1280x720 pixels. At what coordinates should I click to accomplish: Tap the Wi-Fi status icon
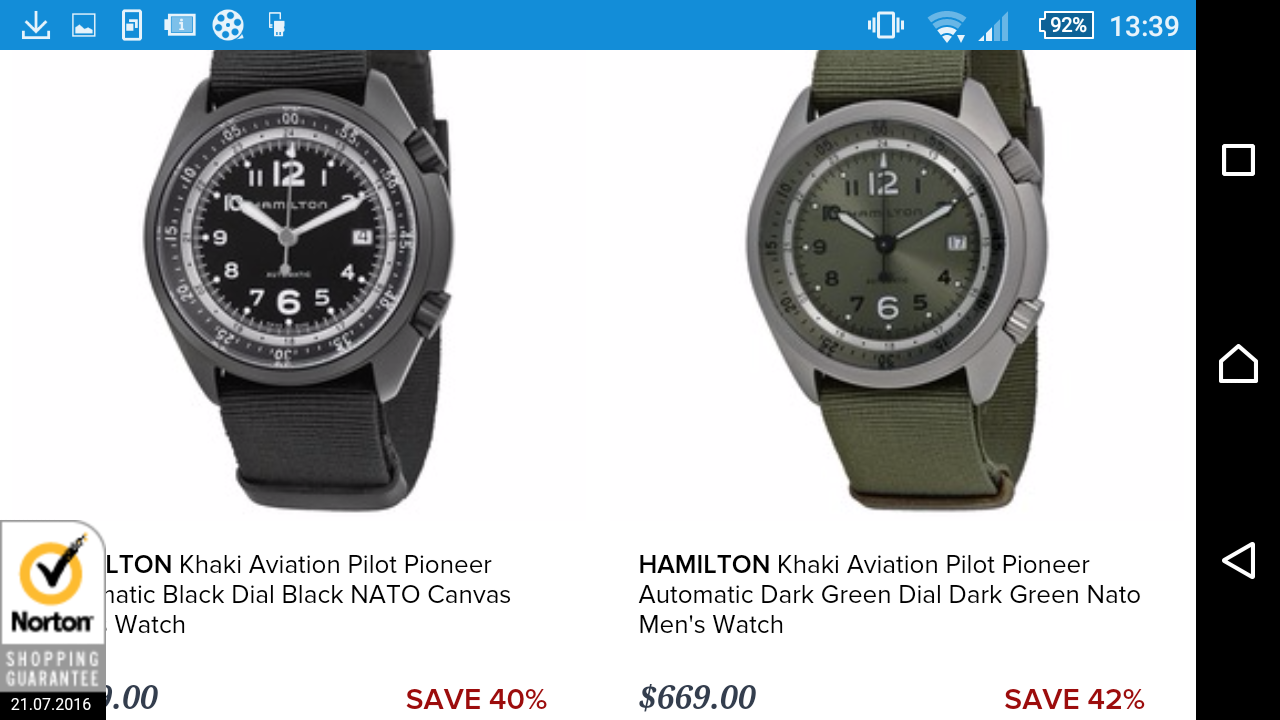pyautogui.click(x=945, y=25)
